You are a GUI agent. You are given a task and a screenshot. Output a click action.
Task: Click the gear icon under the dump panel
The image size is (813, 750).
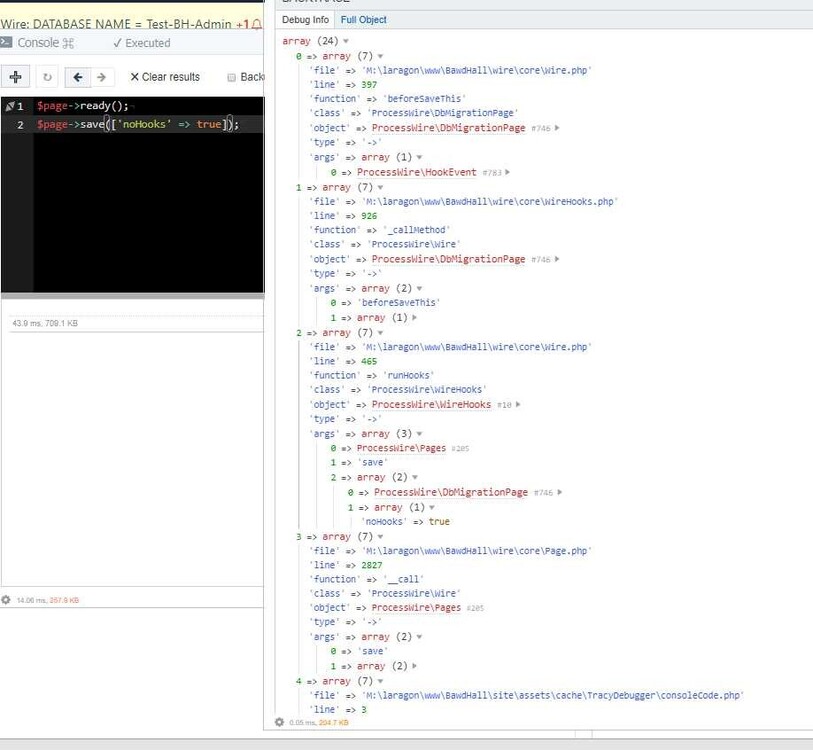pyautogui.click(x=280, y=722)
